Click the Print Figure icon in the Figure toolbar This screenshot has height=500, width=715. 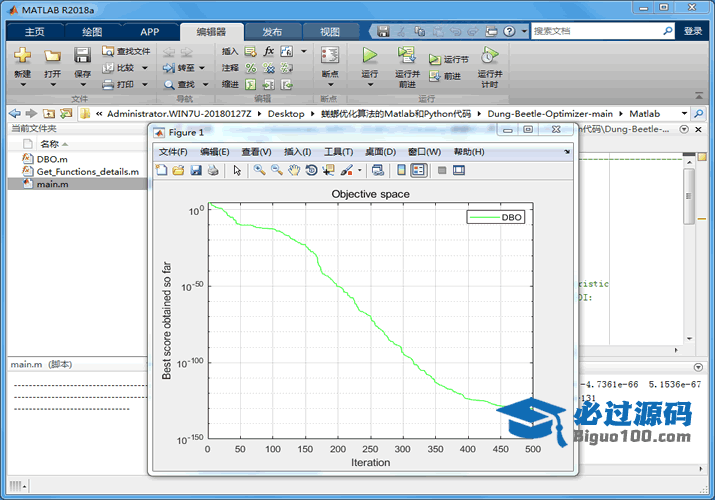tap(213, 170)
